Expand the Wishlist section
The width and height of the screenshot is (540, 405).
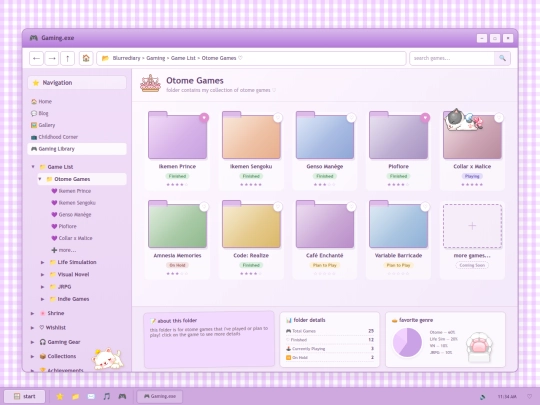32,328
